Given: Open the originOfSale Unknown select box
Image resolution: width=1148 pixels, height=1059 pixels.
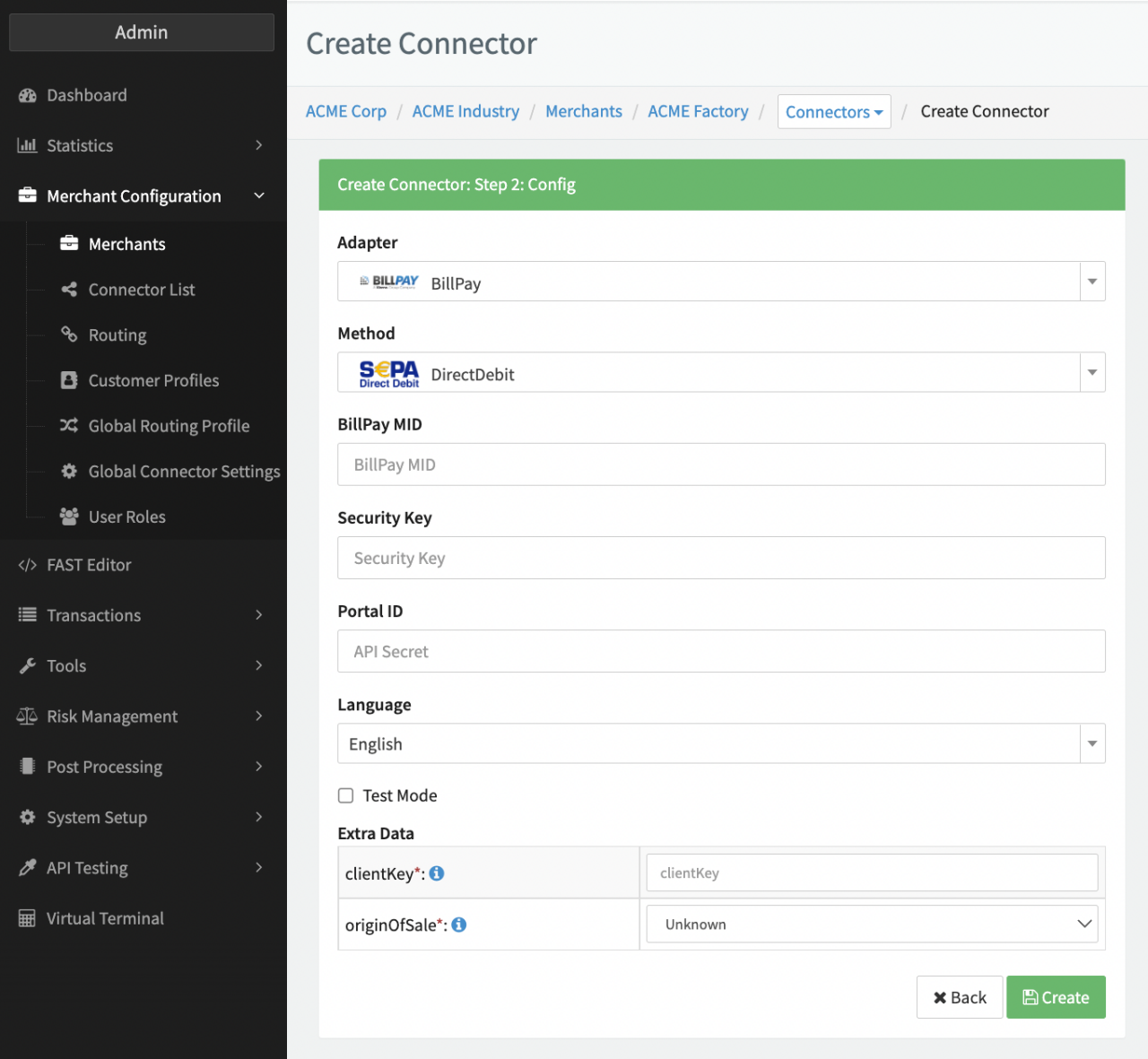Looking at the screenshot, I should pyautogui.click(x=872, y=924).
